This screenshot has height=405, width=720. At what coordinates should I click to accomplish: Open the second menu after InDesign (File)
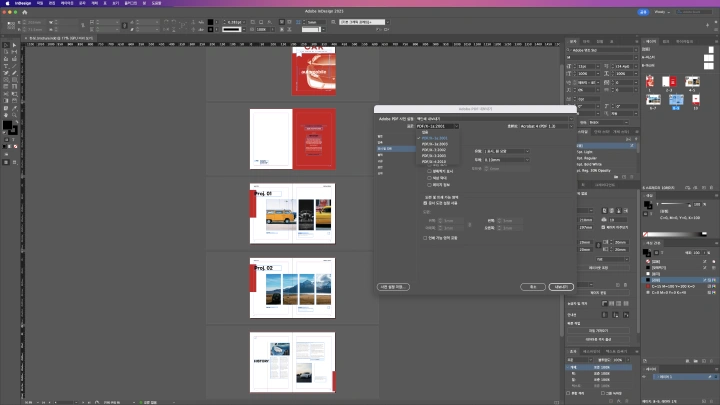[40, 3]
